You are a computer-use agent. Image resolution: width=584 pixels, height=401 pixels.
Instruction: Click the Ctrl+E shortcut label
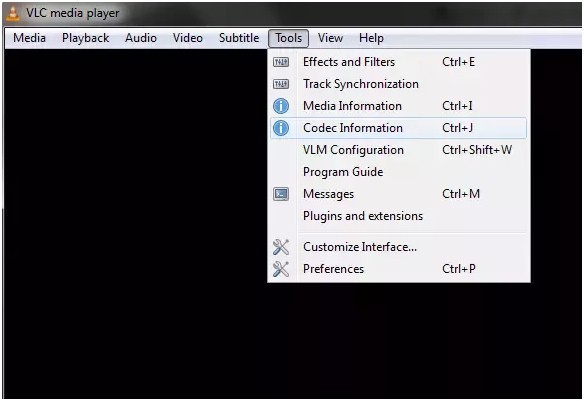(x=459, y=62)
